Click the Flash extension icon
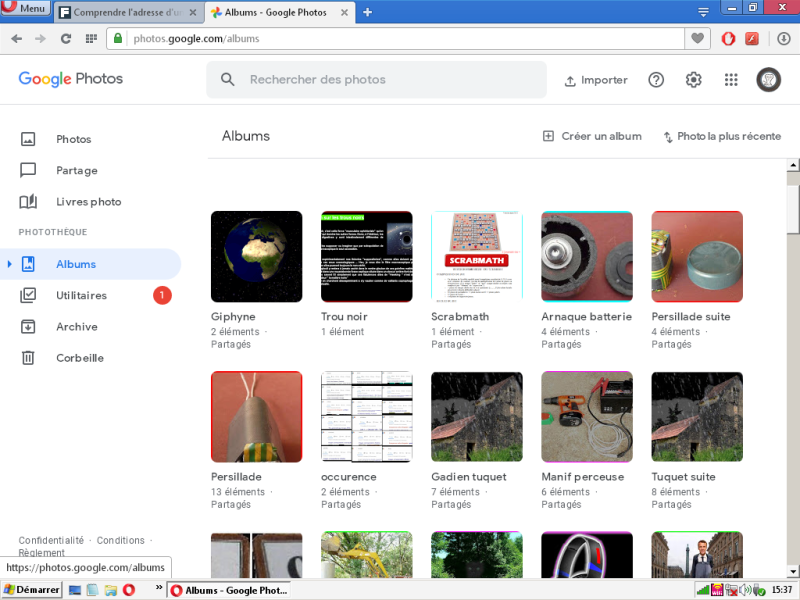Viewport: 800px width, 600px height. pos(752,39)
